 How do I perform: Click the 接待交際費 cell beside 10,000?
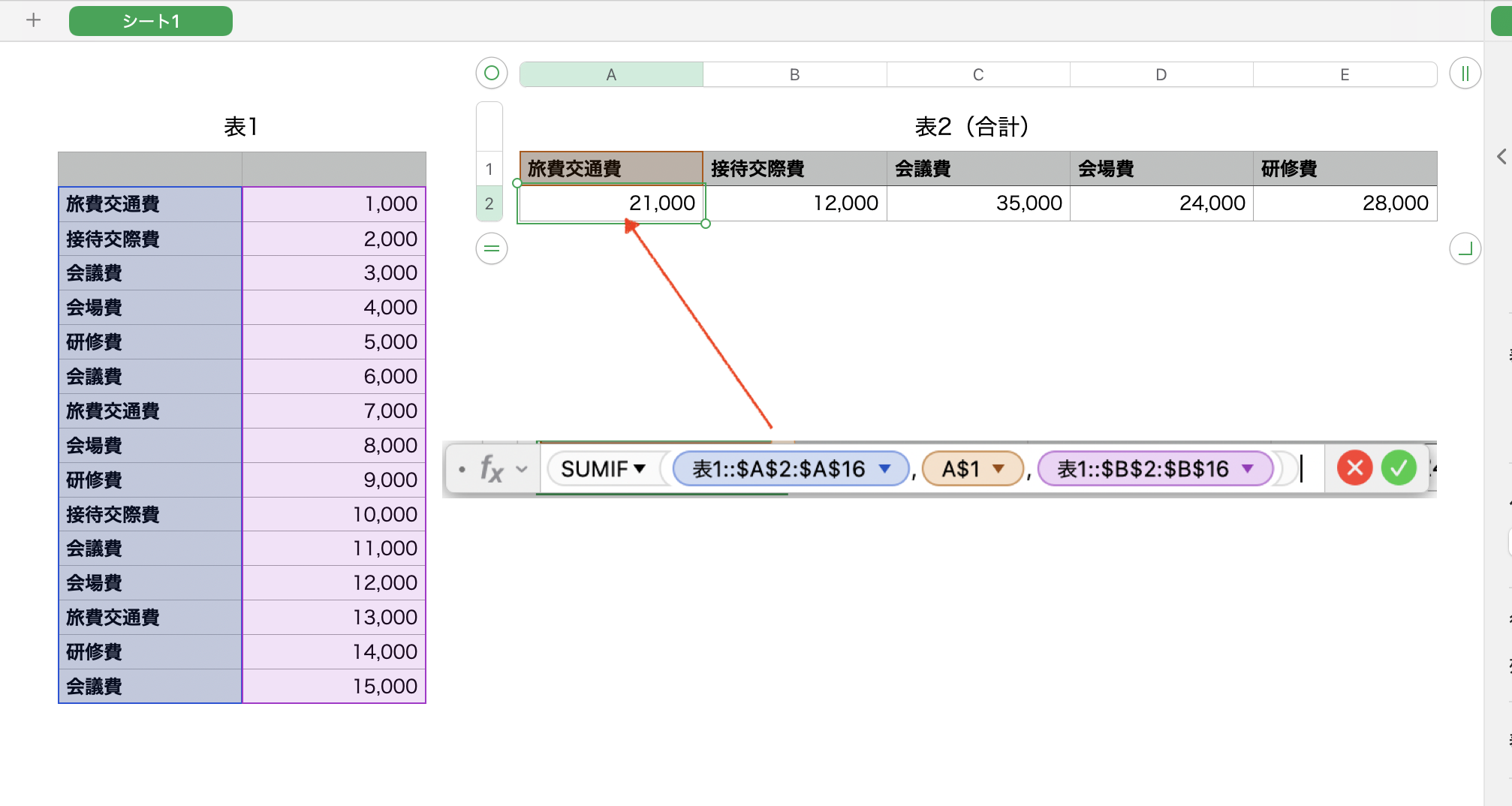tap(150, 515)
